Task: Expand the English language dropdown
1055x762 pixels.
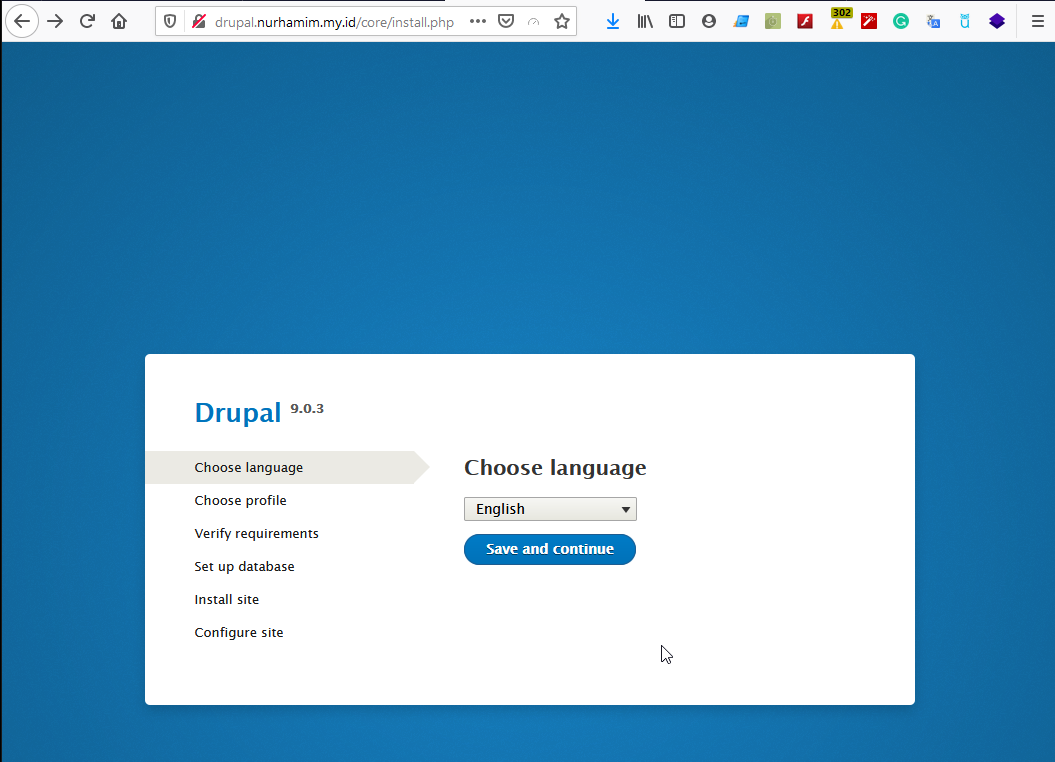Action: pos(550,509)
